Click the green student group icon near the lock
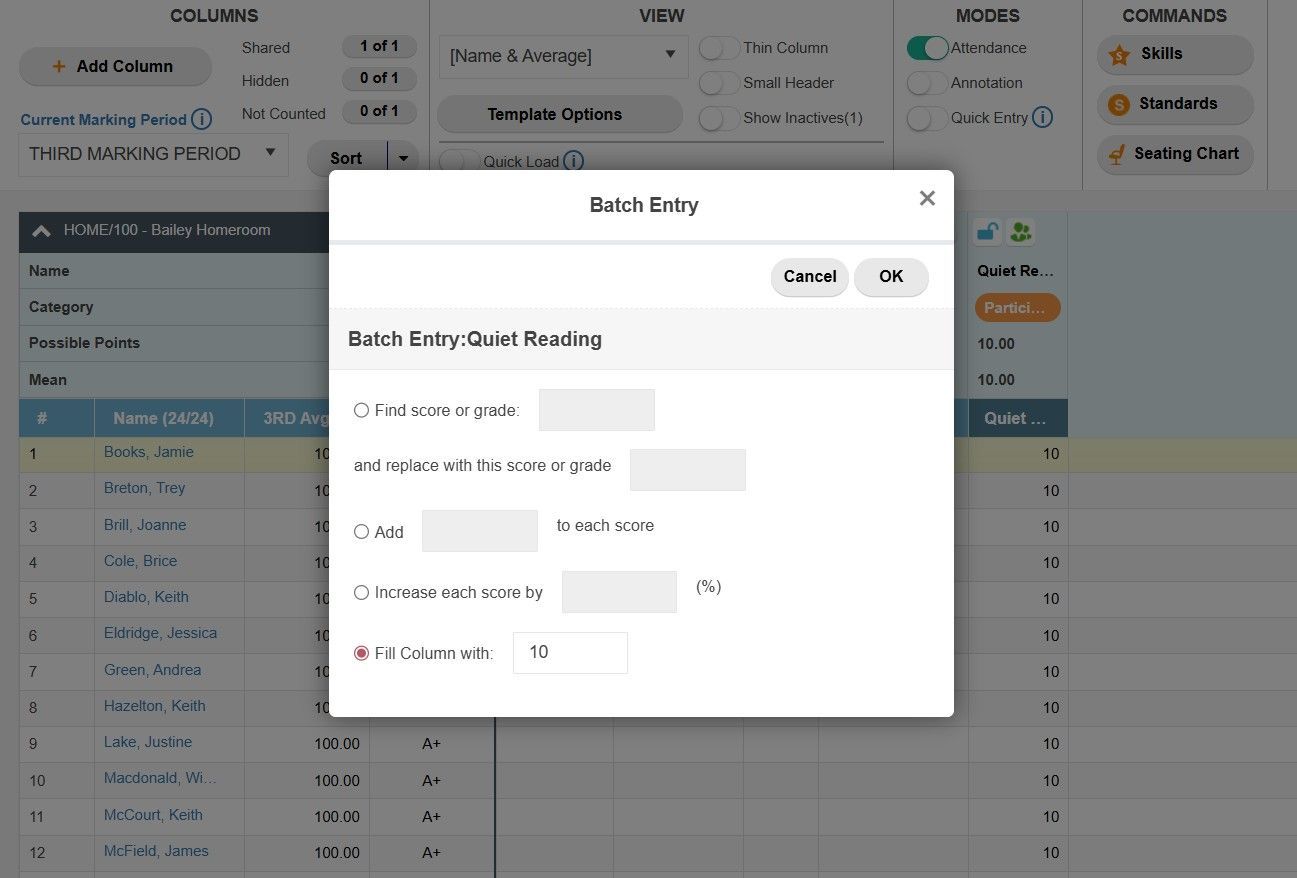The width and height of the screenshot is (1297, 878). point(1021,231)
